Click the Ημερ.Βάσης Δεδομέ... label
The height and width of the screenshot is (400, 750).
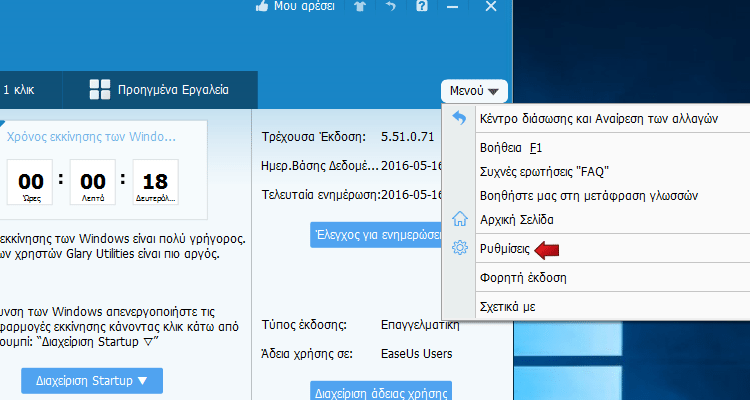pyautogui.click(x=320, y=166)
